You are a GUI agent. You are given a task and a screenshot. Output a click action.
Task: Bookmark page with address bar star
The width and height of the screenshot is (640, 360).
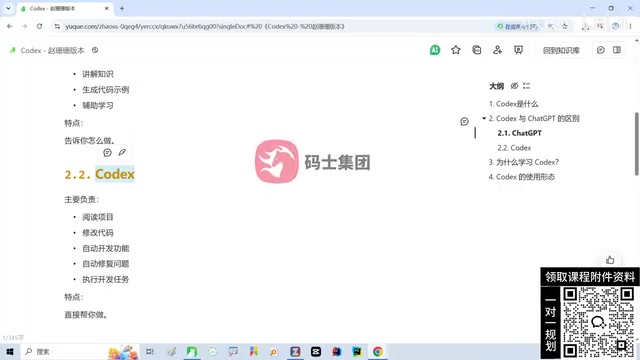point(565,27)
